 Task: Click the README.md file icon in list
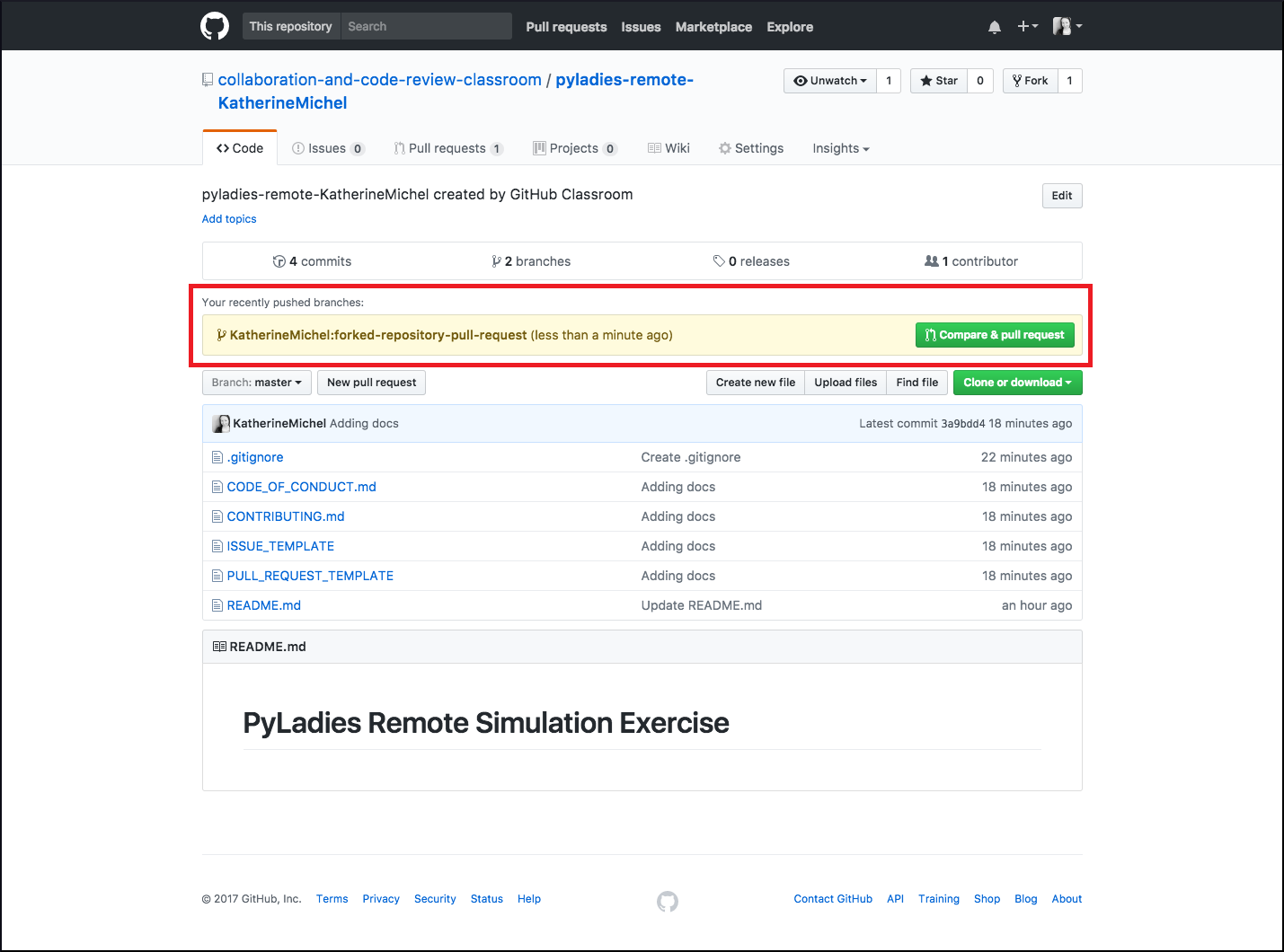217,605
